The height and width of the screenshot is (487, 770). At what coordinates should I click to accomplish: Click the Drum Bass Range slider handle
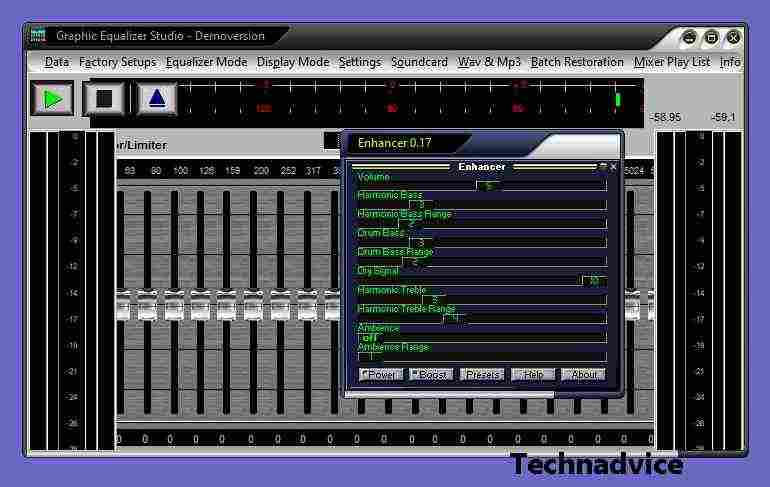(414, 262)
